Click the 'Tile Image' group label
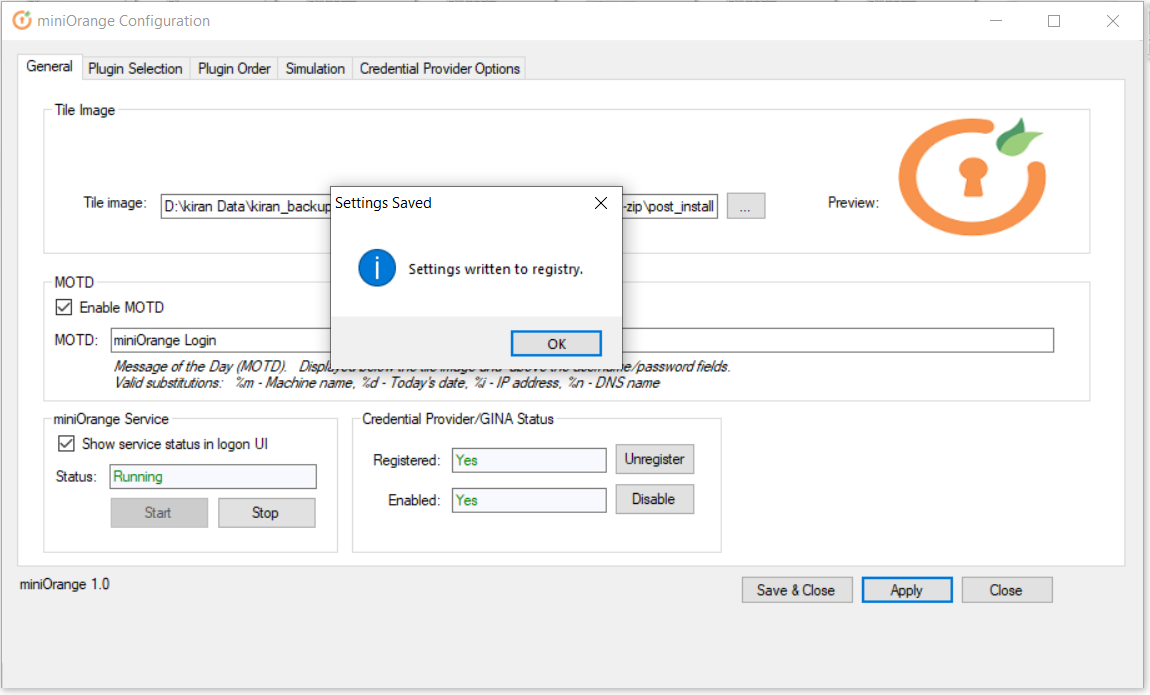Viewport: 1150px width, 695px height. click(84, 110)
